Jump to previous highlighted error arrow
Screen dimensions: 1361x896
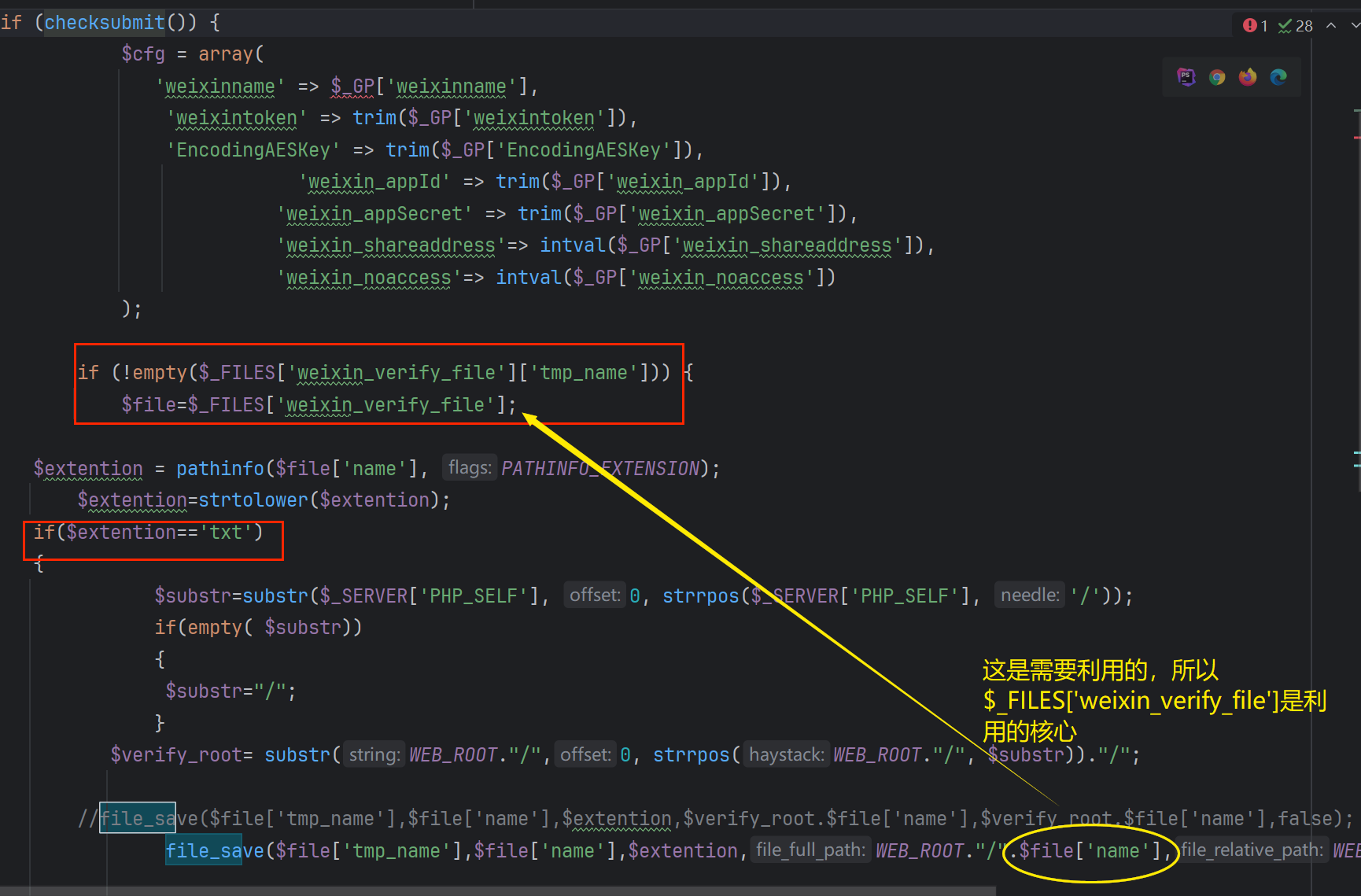[x=1331, y=26]
